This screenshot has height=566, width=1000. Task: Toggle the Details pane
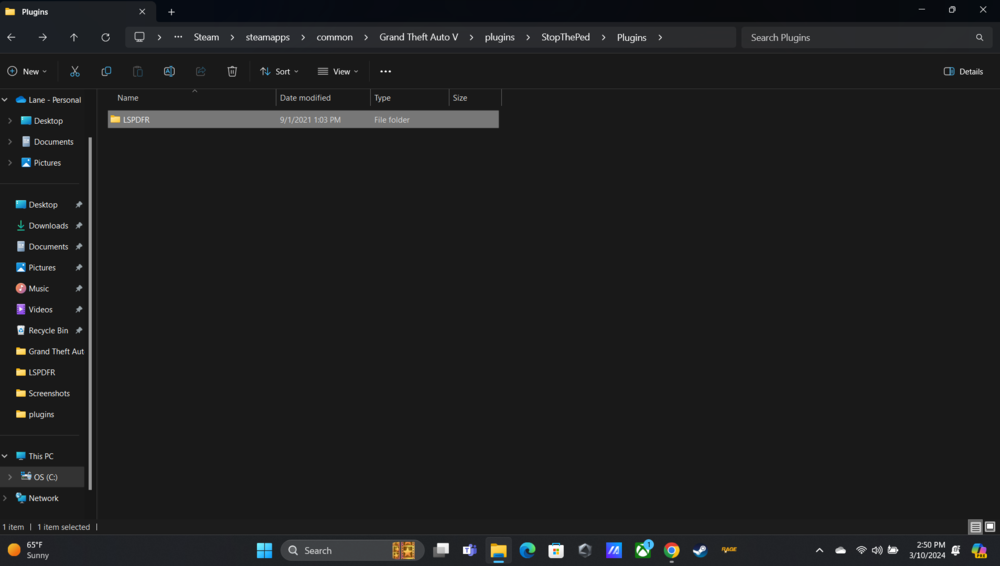click(x=963, y=71)
